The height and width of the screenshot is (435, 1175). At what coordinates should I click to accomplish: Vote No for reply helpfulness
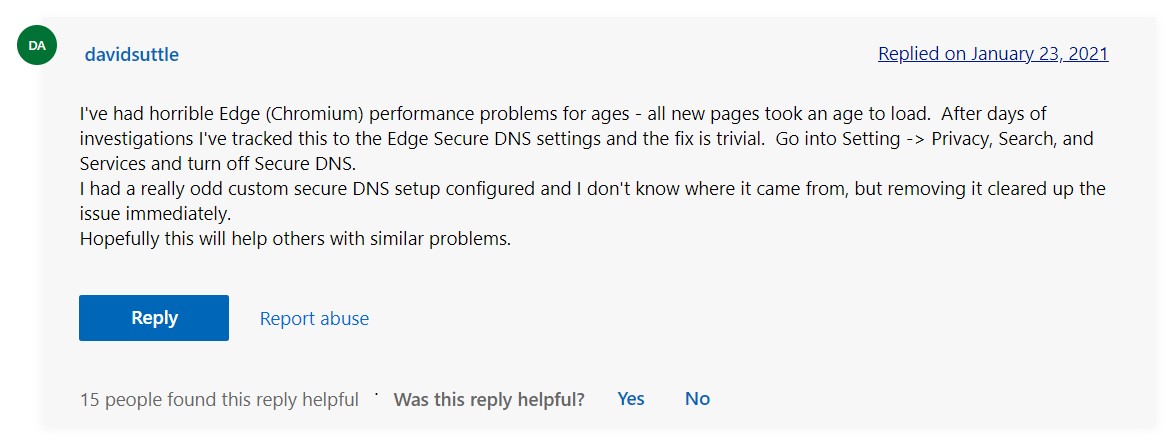click(697, 399)
